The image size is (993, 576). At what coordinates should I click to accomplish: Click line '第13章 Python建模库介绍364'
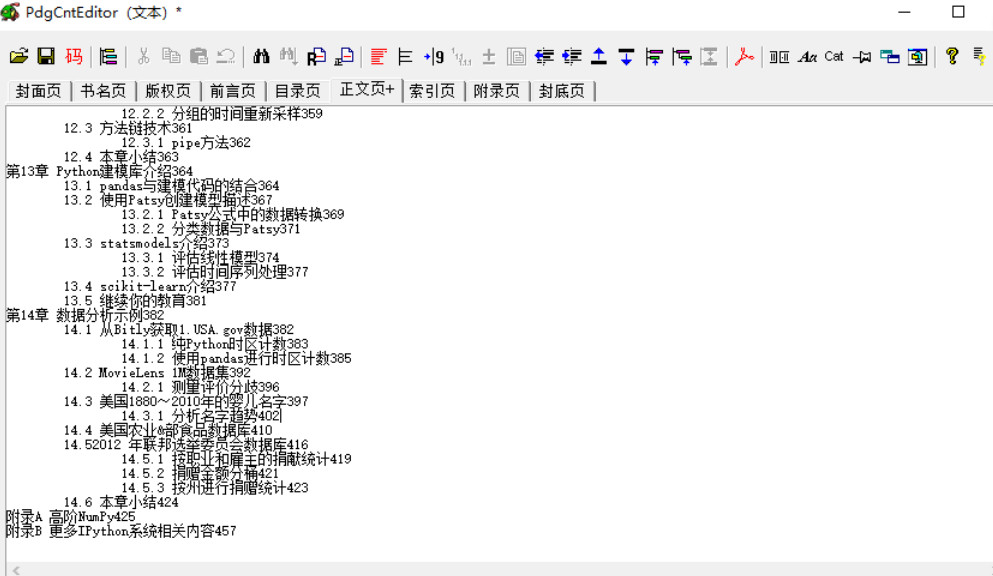[99, 172]
